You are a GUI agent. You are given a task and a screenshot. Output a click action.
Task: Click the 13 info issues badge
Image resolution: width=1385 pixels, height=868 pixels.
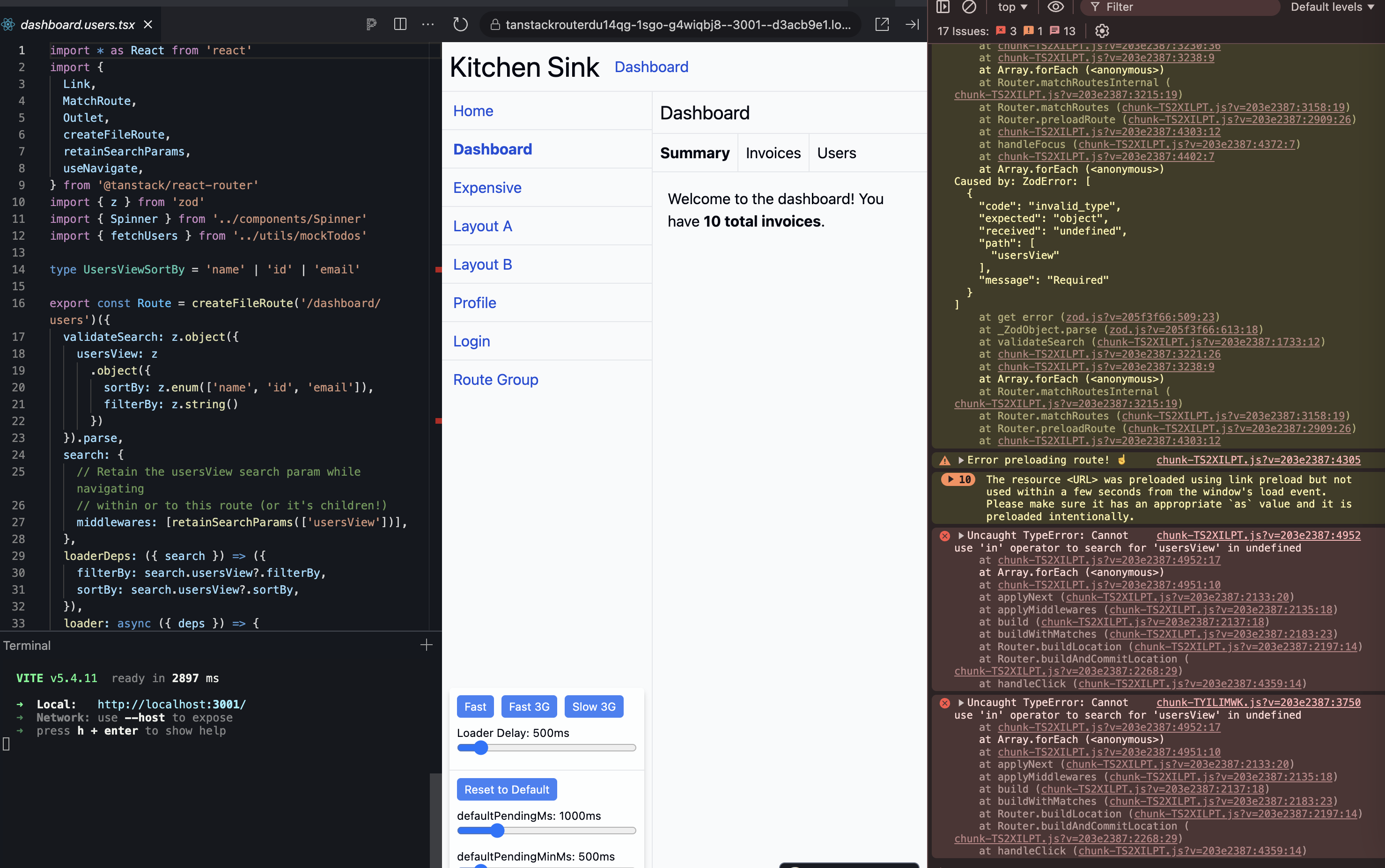(x=1062, y=31)
